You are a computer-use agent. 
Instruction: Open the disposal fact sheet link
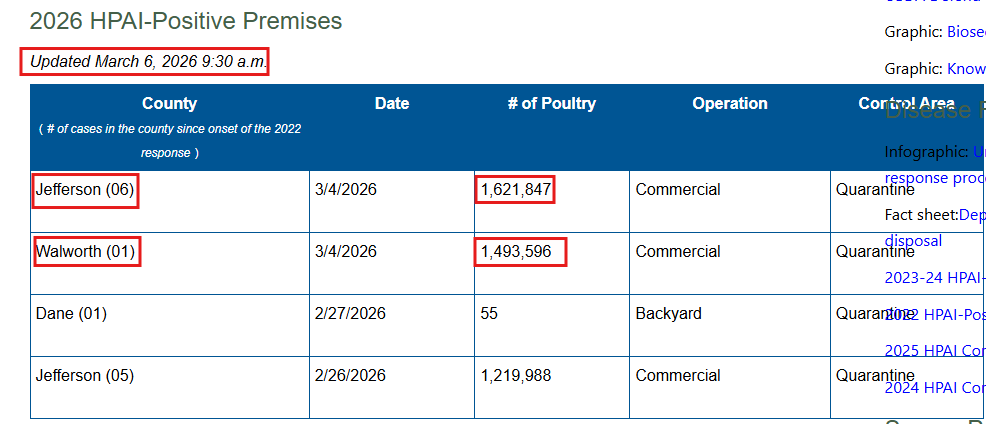click(x=913, y=241)
